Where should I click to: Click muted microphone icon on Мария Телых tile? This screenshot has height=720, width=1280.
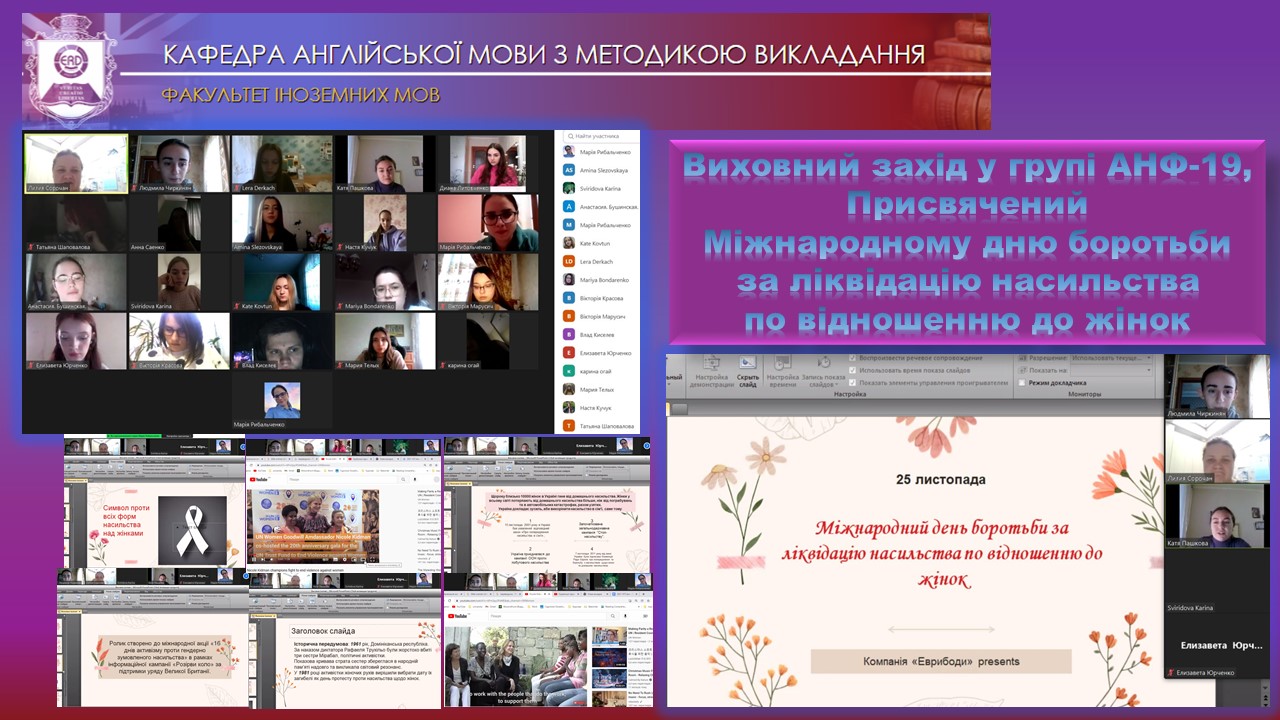[340, 365]
